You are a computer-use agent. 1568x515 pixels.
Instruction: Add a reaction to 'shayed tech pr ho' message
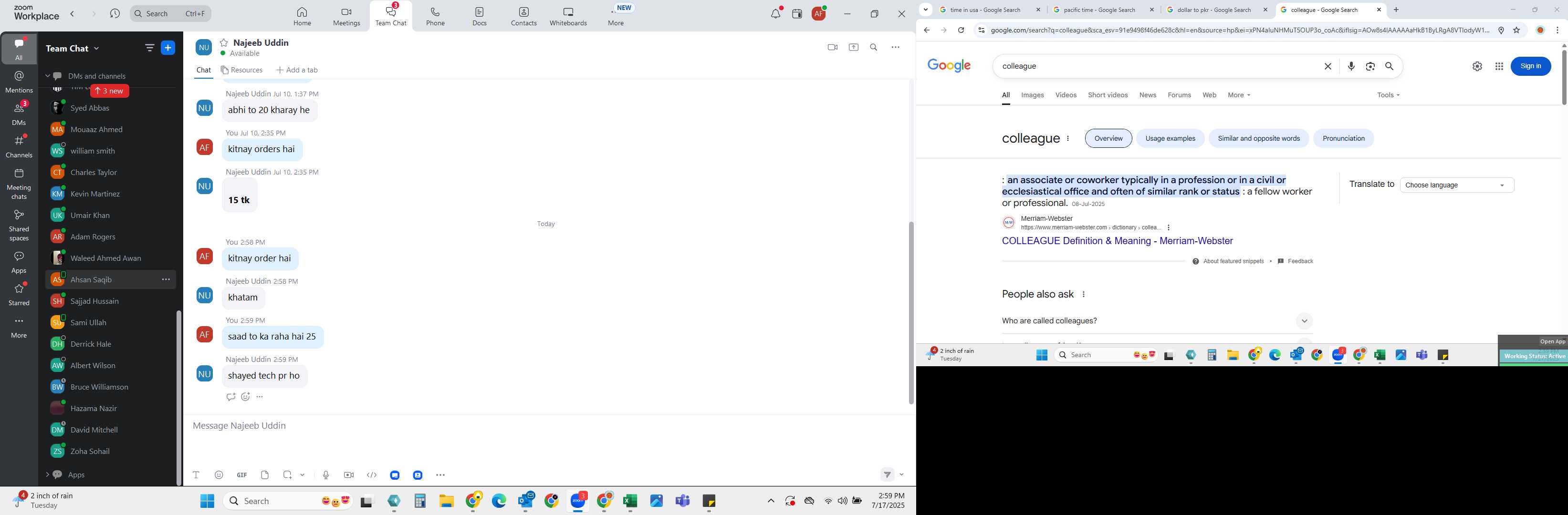pos(245,396)
